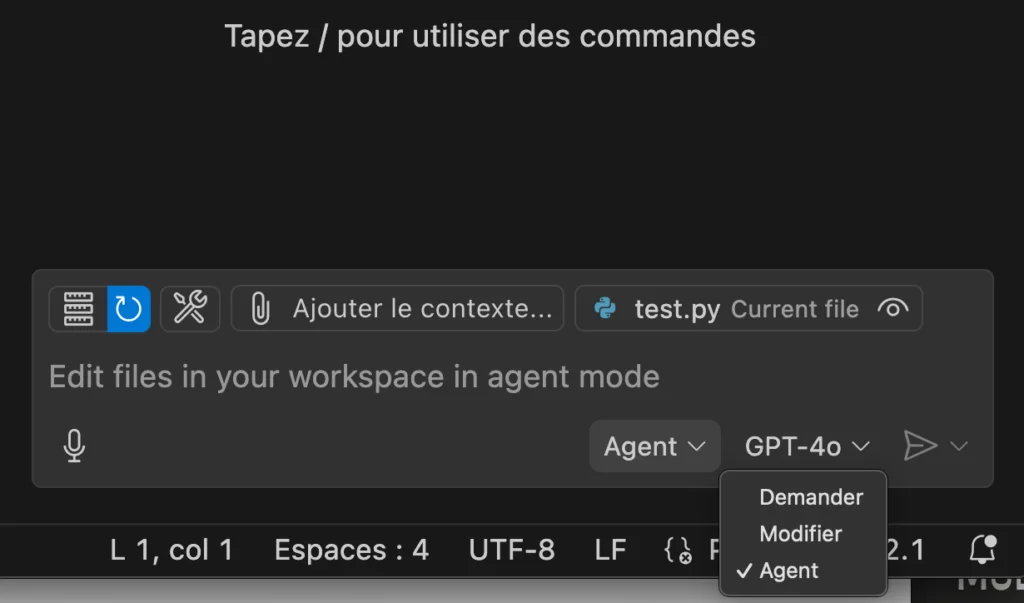1024x603 pixels.
Task: Open the tools wrench-and-screwdriver icon
Action: pyautogui.click(x=190, y=308)
